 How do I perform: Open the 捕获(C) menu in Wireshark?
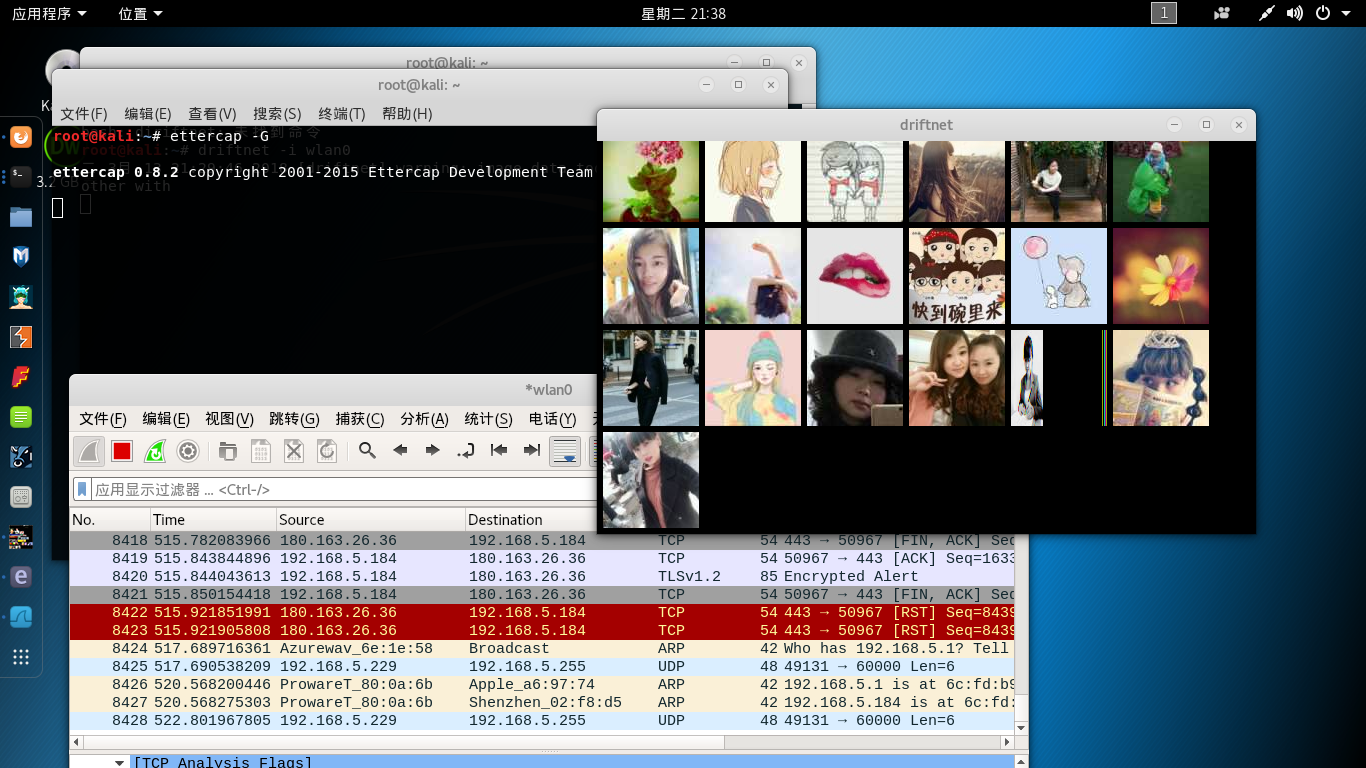click(360, 419)
